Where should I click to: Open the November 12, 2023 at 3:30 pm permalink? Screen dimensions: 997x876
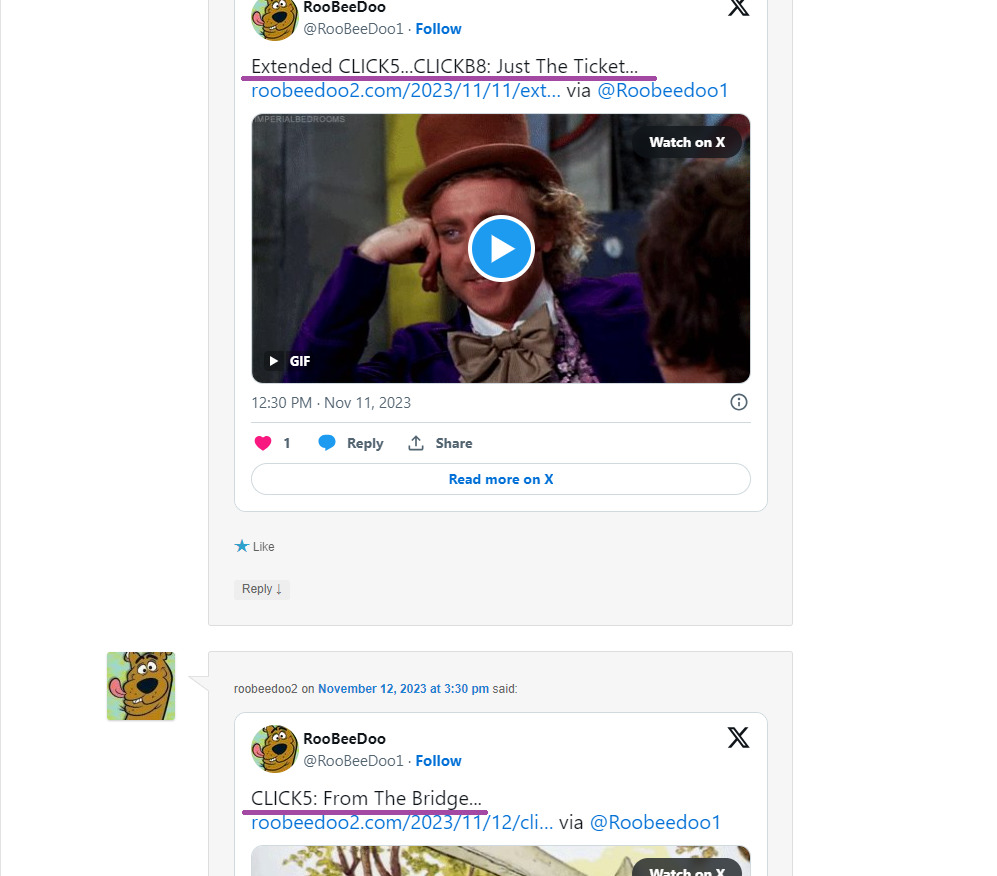403,689
